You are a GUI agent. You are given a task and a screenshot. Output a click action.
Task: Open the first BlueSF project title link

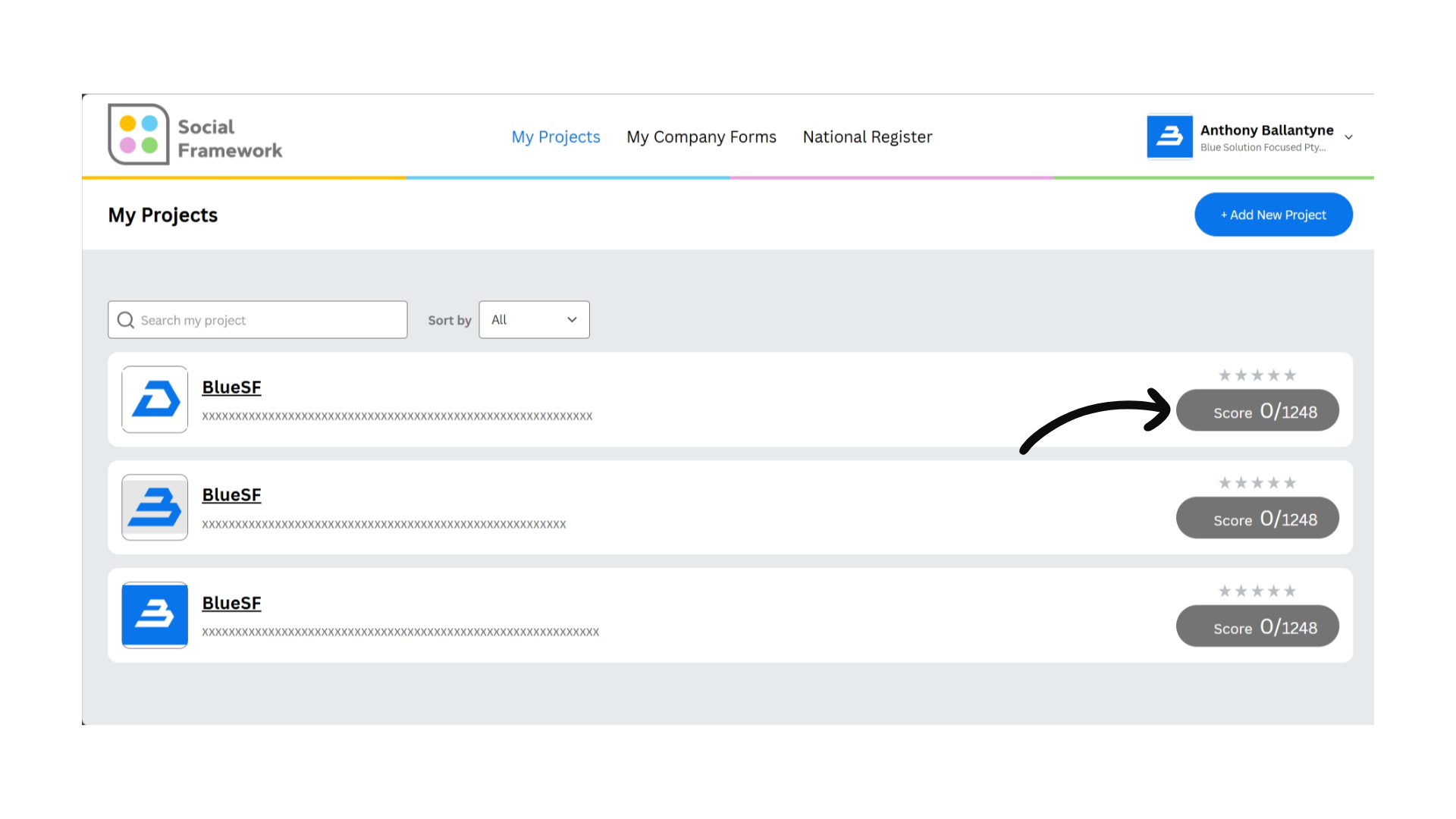231,388
